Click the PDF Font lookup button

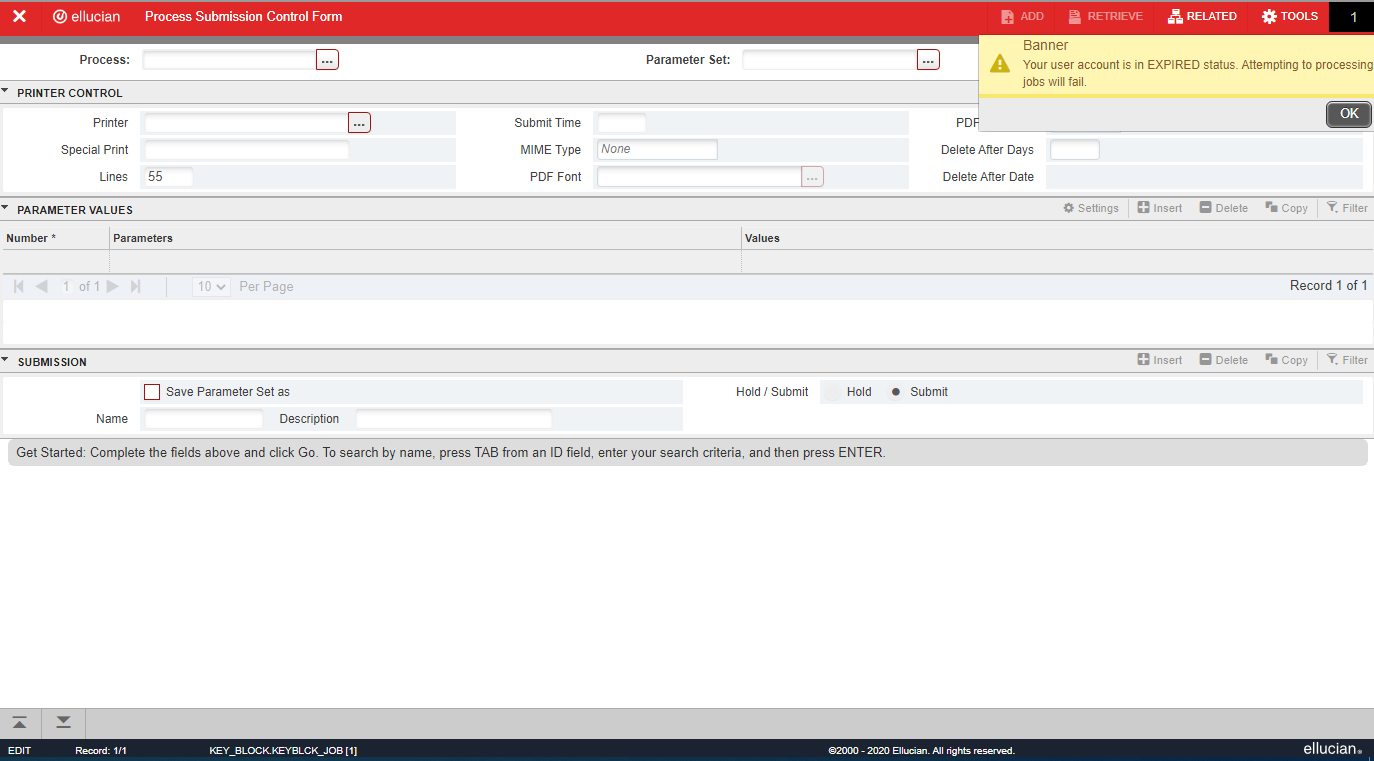click(x=812, y=177)
